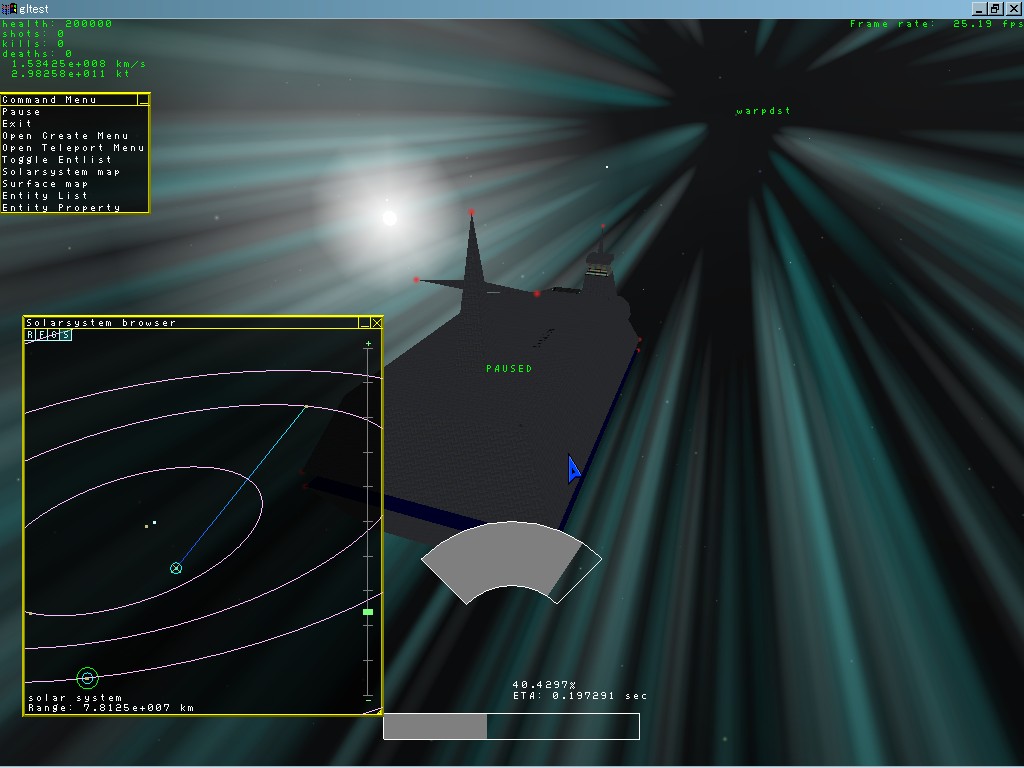Open Entity List from Command Menu
This screenshot has height=768, width=1024.
[x=75, y=195]
